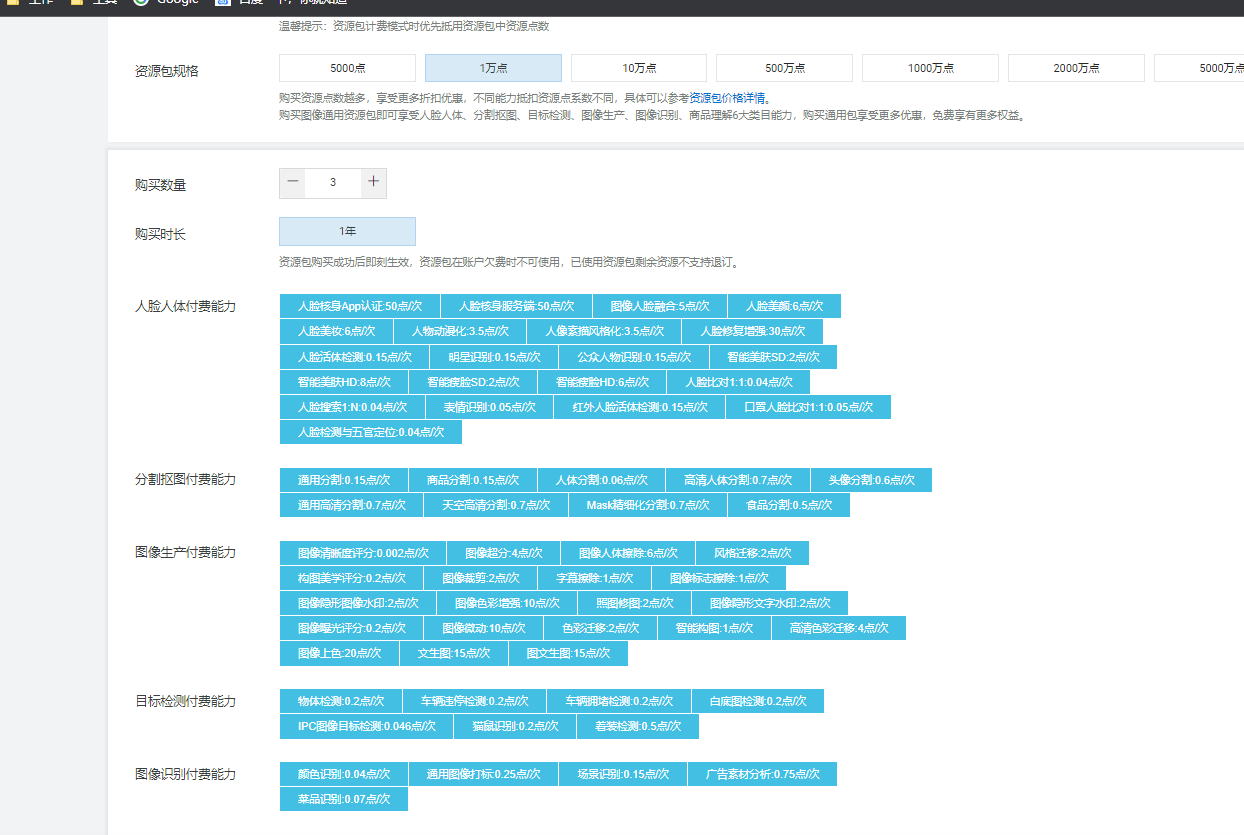Screen dimensions: 1244x835
Task: Select the 通用分割:0.15点/次 segmentation tag
Action: tap(343, 479)
